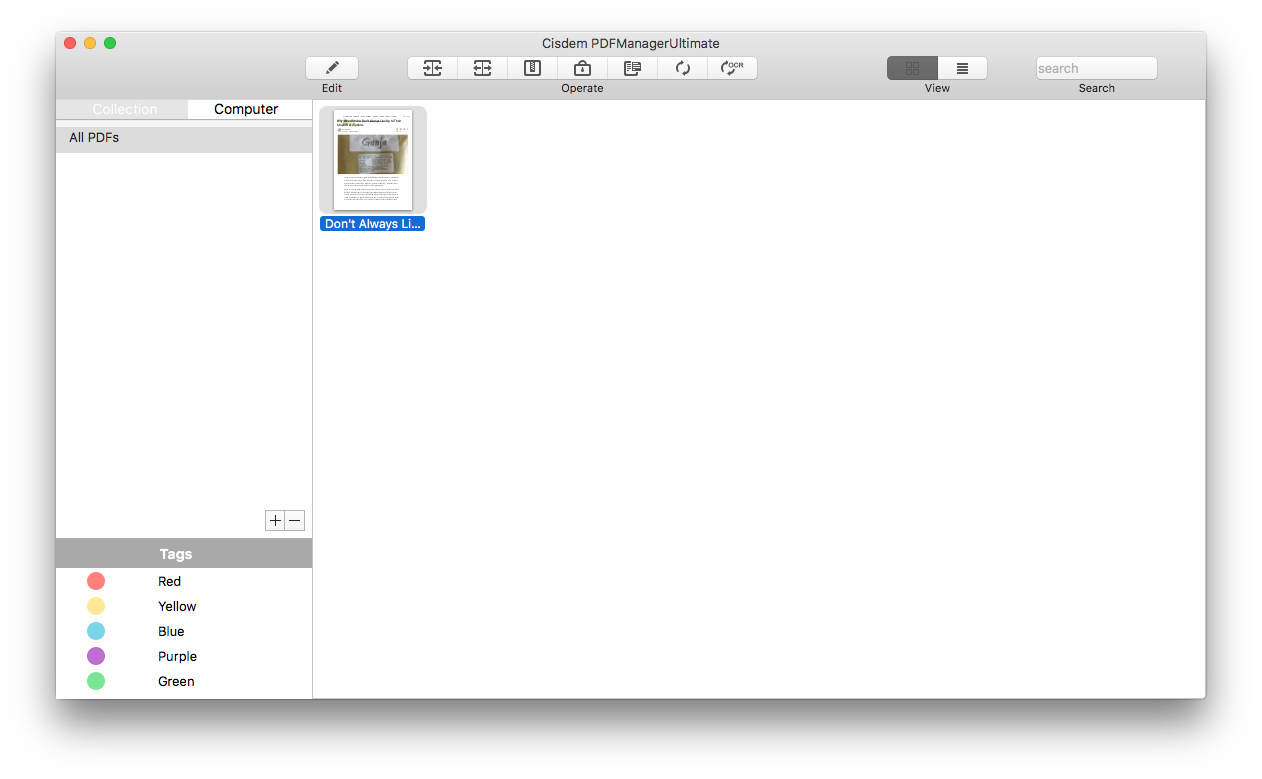Image resolution: width=1262 pixels, height=779 pixels.
Task: Open the Don't Always Li... PDF thumbnail
Action: [x=372, y=159]
